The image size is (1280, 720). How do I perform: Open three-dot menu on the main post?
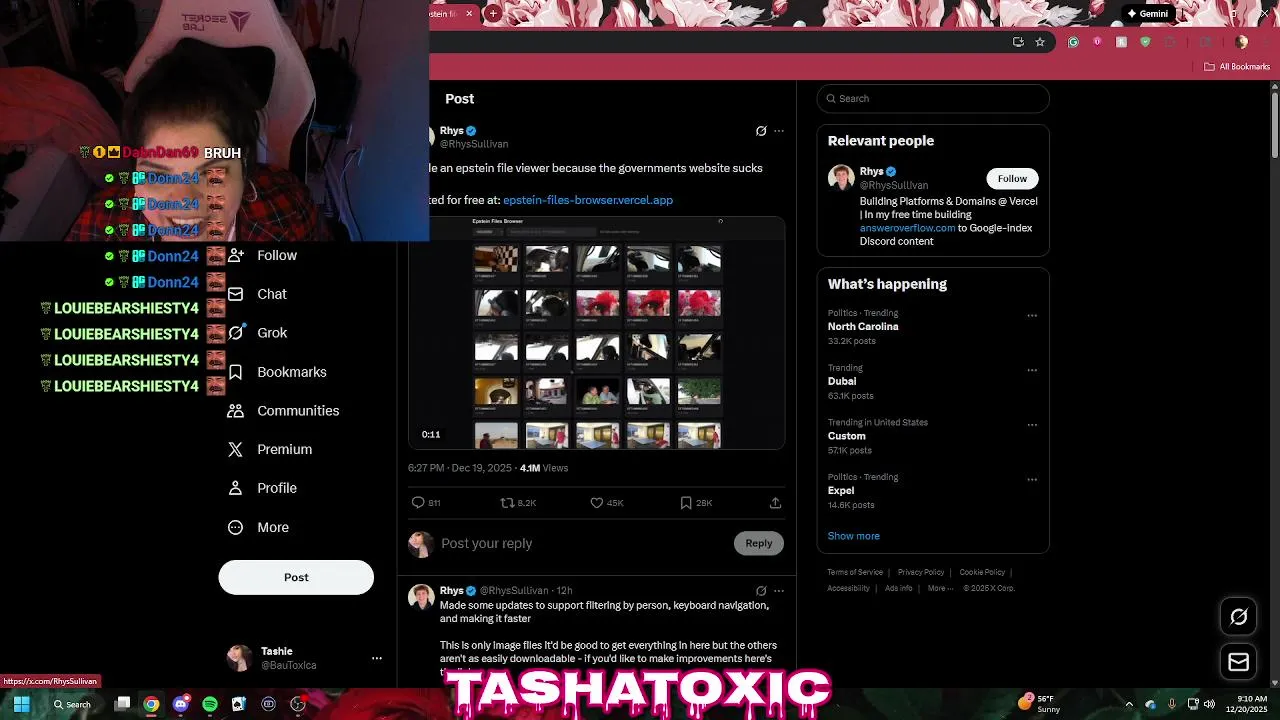(x=779, y=131)
